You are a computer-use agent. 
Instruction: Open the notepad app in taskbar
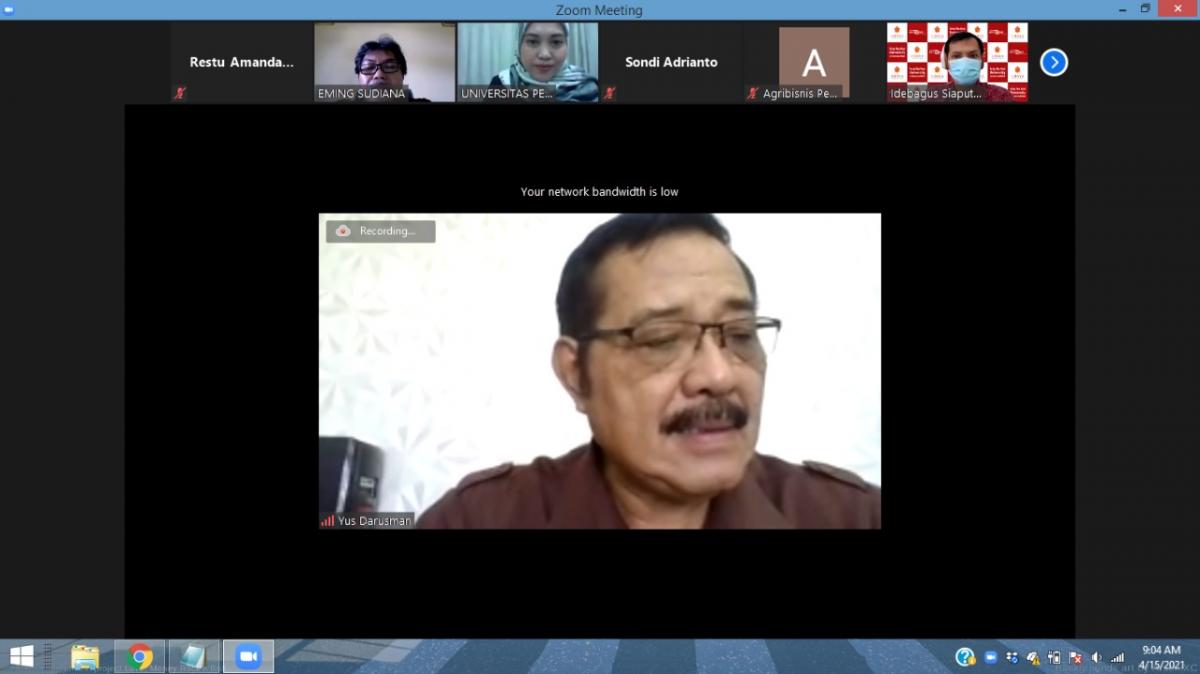[x=193, y=656]
